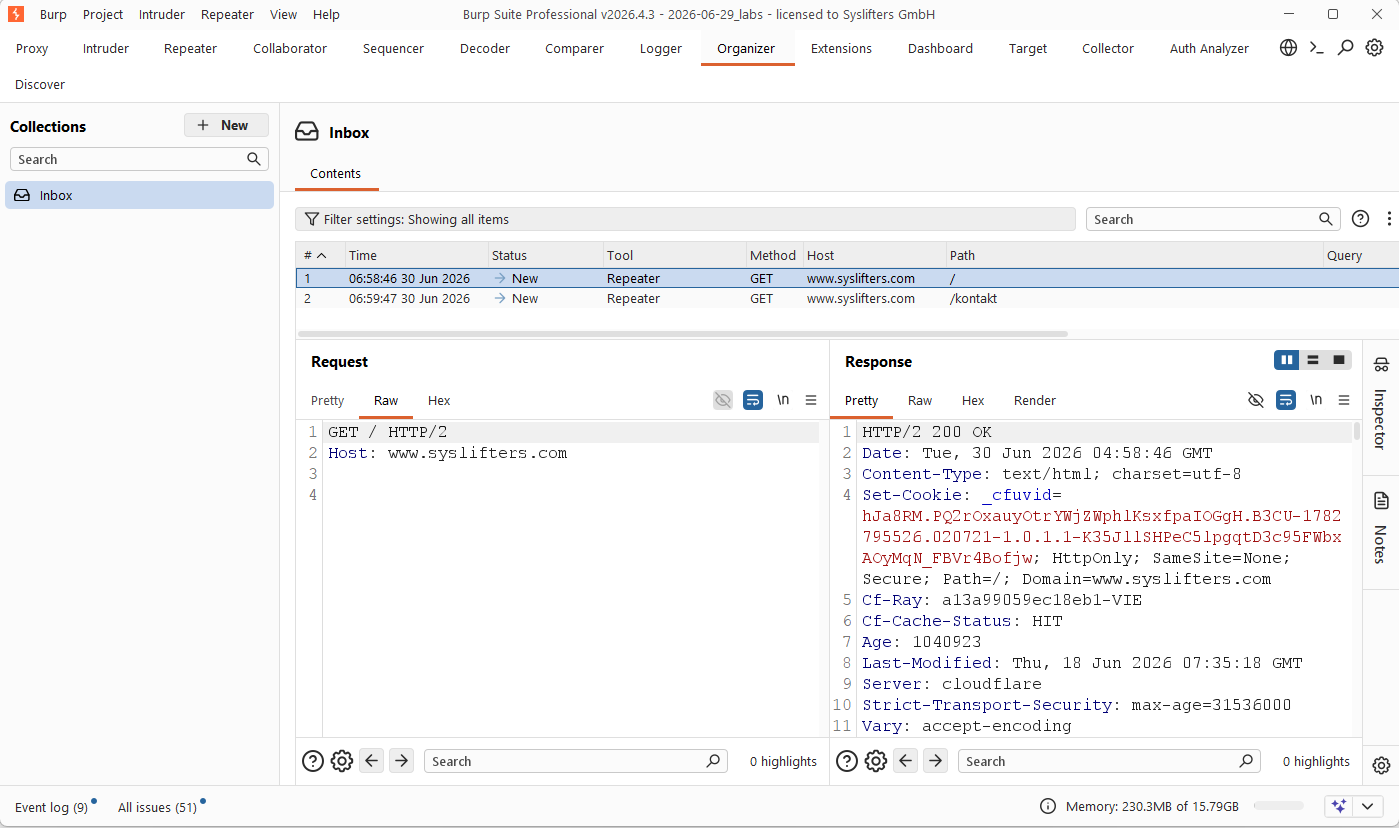Go to previous match in Response search

pos(906,761)
